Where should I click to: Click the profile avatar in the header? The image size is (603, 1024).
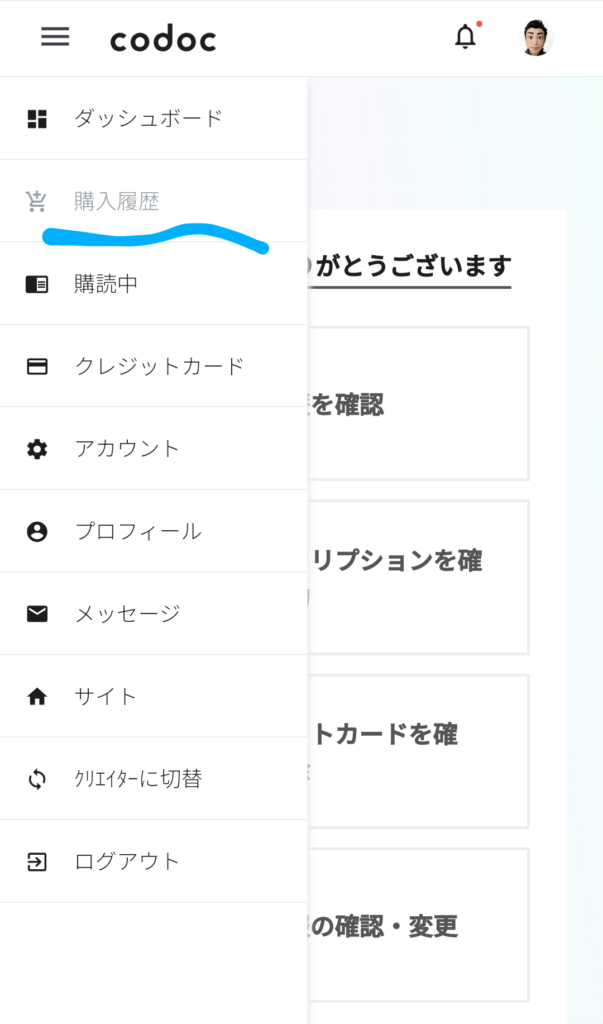[x=536, y=38]
